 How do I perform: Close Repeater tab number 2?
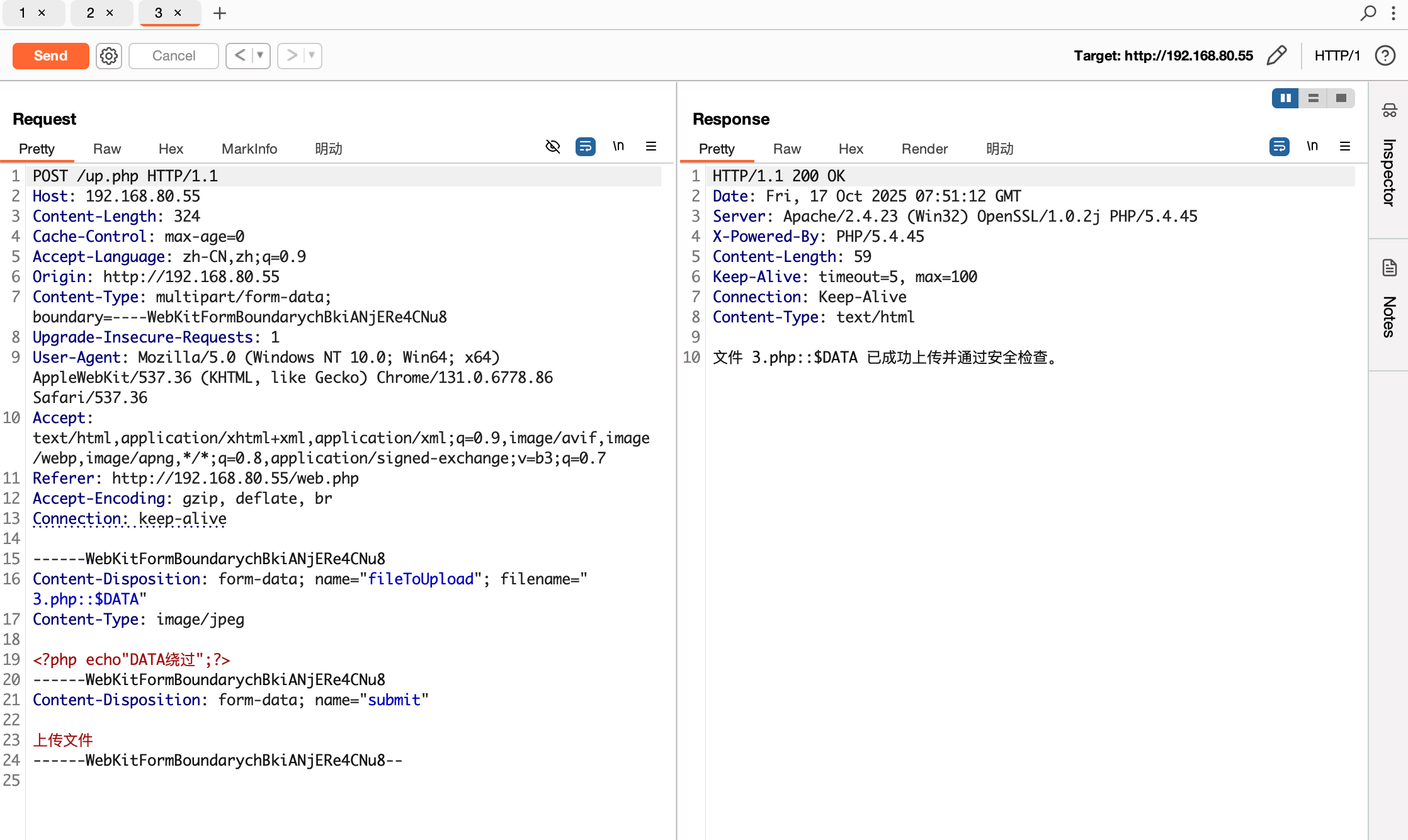click(110, 13)
